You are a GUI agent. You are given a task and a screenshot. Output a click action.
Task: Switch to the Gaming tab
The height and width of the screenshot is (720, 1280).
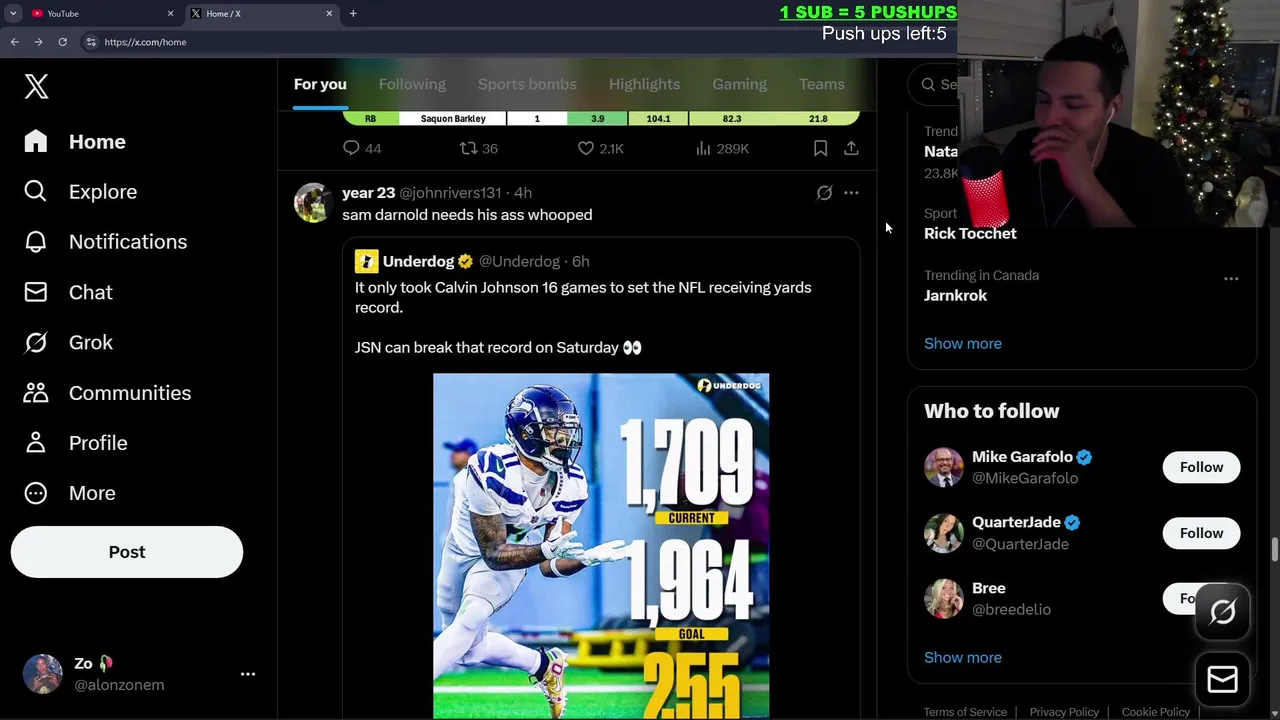[x=739, y=84]
